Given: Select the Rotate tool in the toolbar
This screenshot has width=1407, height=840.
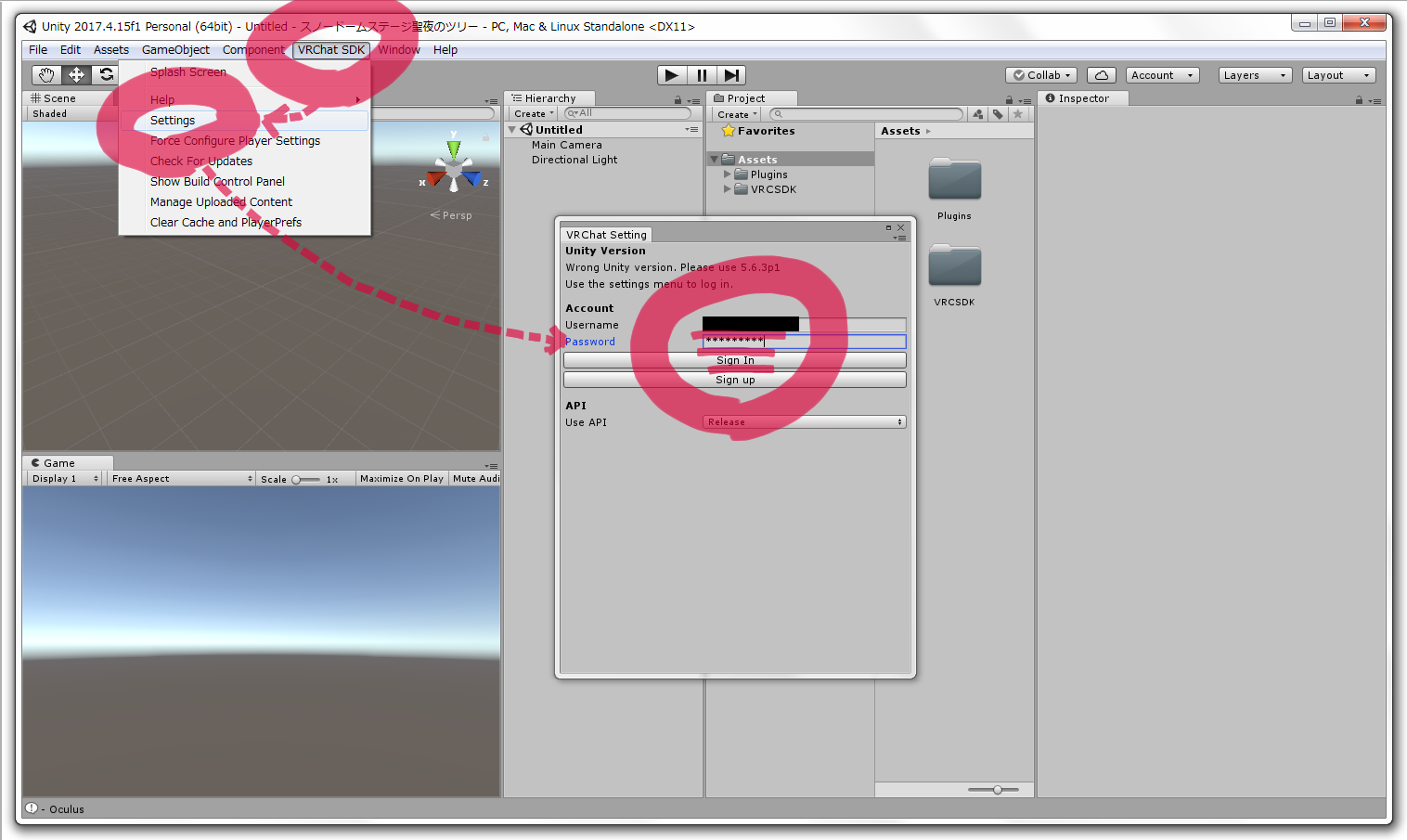Looking at the screenshot, I should pos(106,75).
